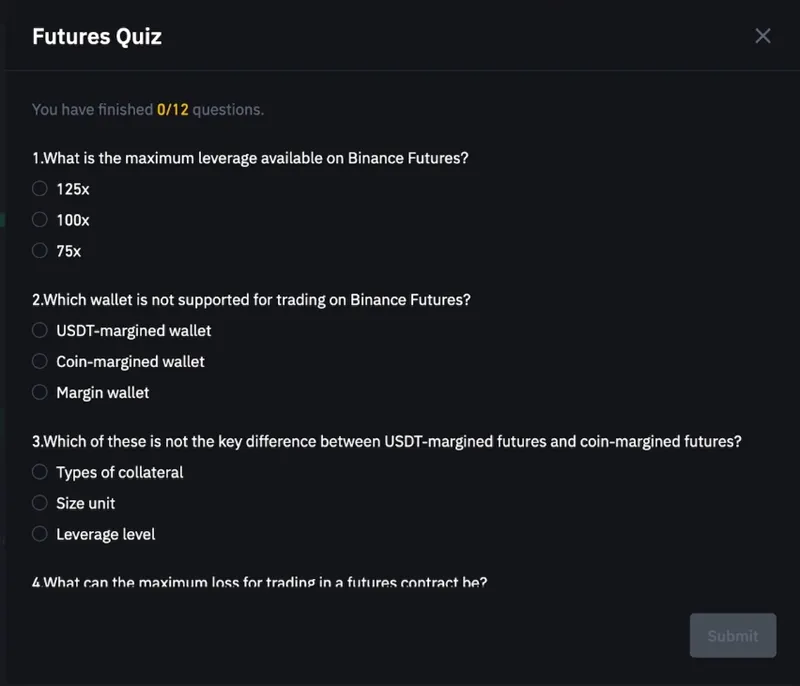Choose Coin-margined wallet radio circle
The height and width of the screenshot is (686, 800).
point(40,361)
